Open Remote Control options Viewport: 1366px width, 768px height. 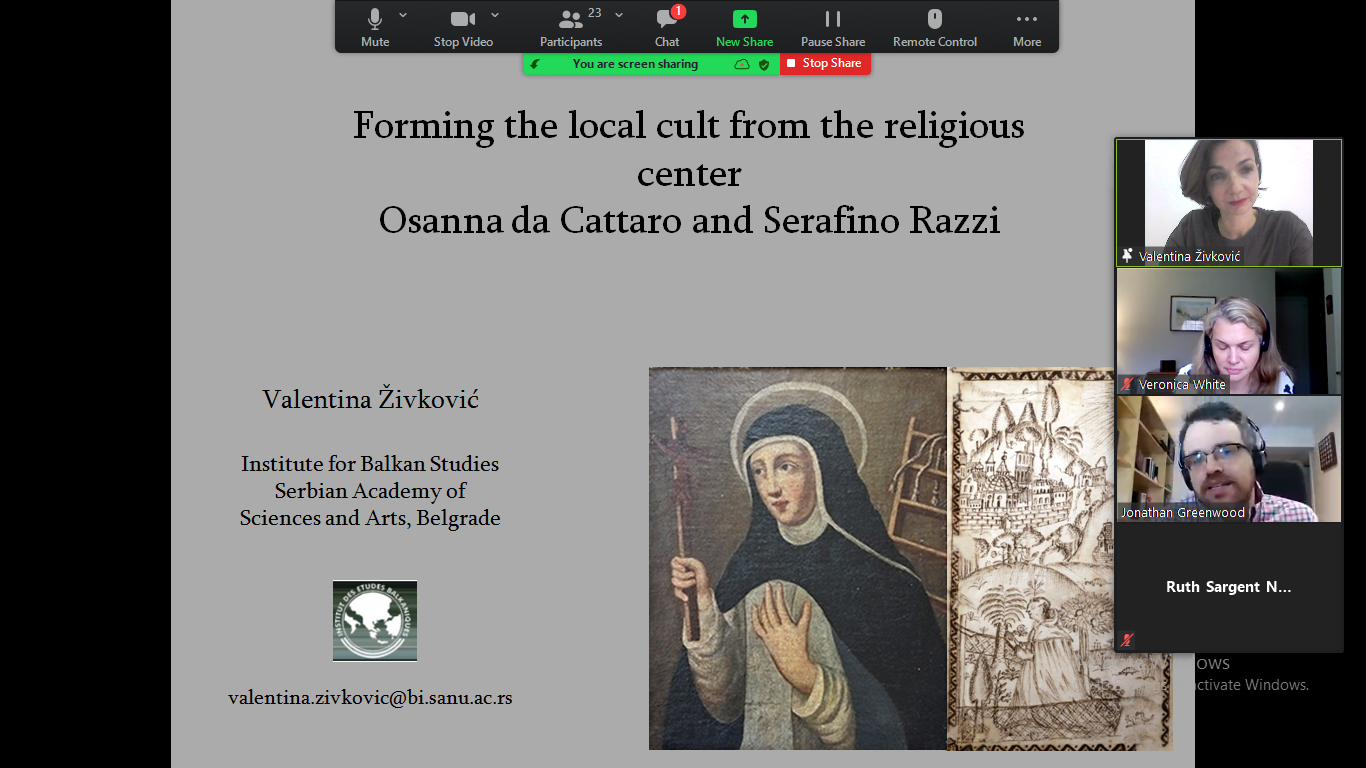(x=935, y=27)
